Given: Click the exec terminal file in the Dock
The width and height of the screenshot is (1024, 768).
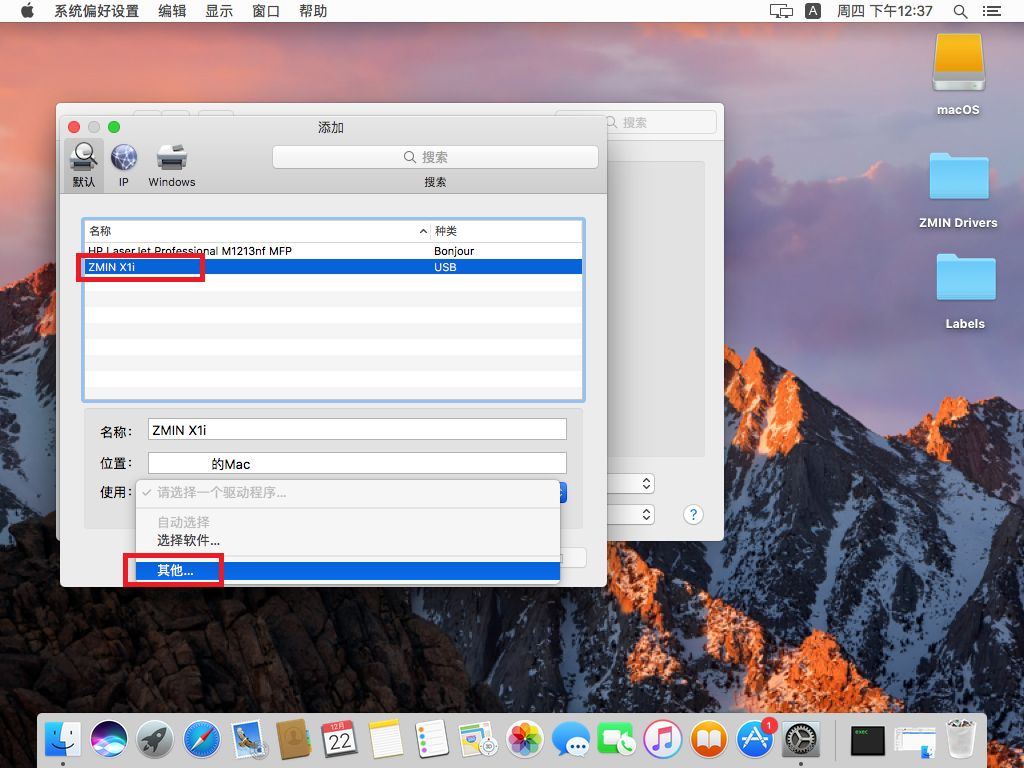Looking at the screenshot, I should (x=868, y=741).
